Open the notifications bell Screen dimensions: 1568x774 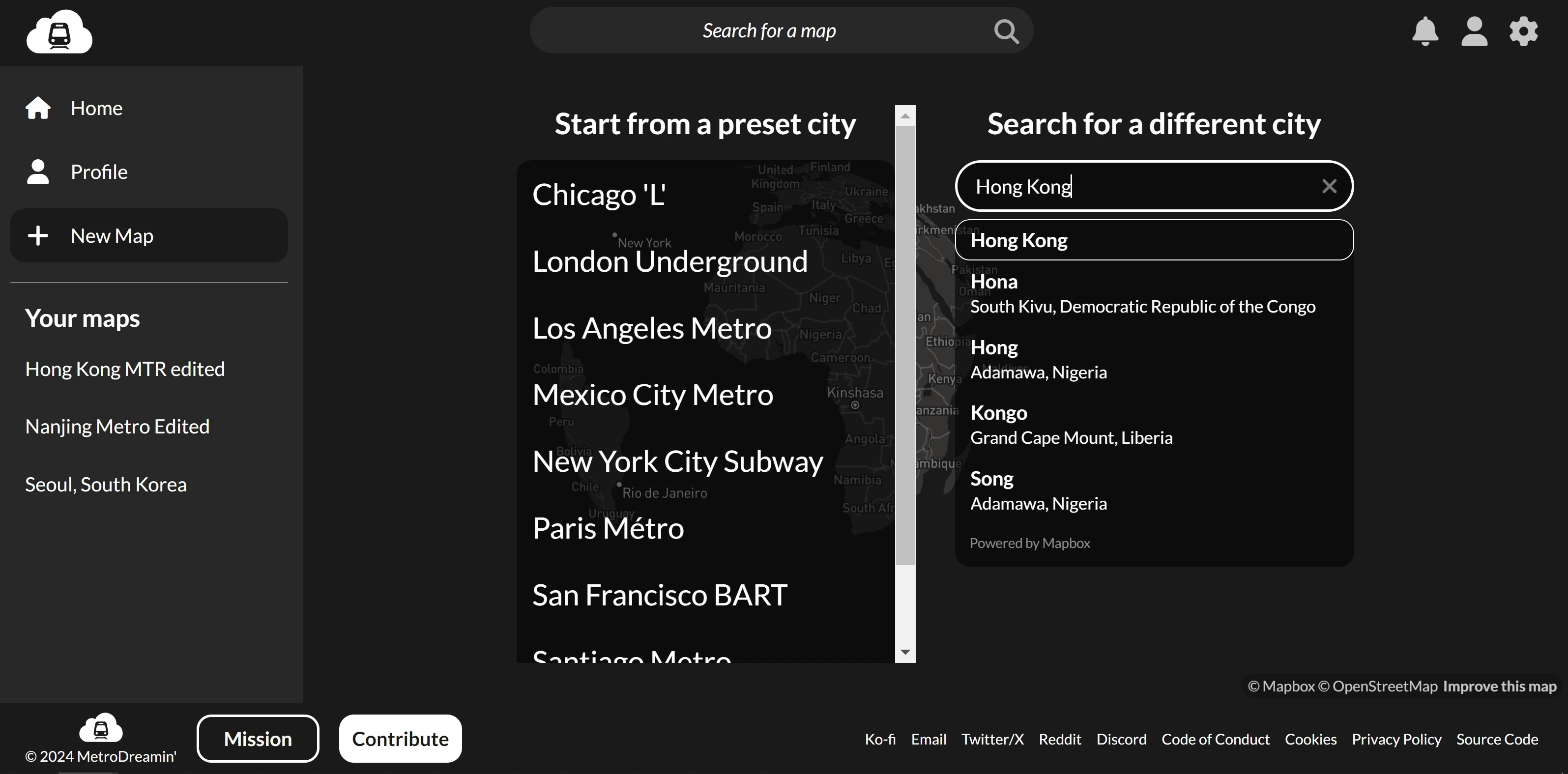[x=1425, y=31]
